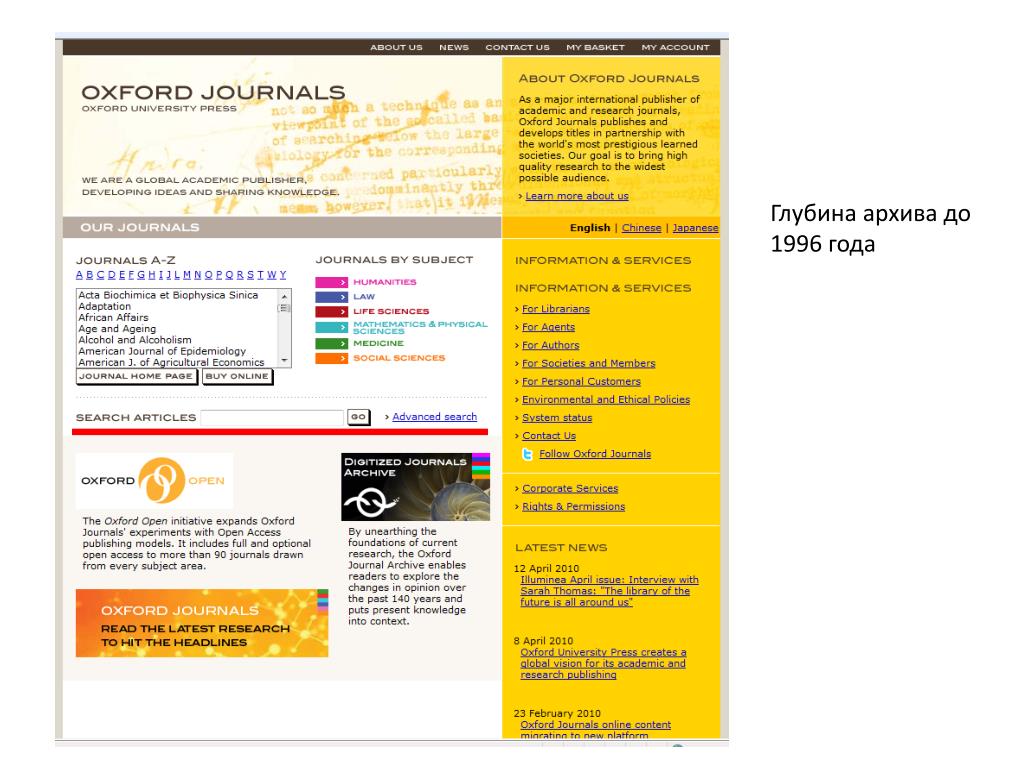Click the Journal Home Page button

136,376
